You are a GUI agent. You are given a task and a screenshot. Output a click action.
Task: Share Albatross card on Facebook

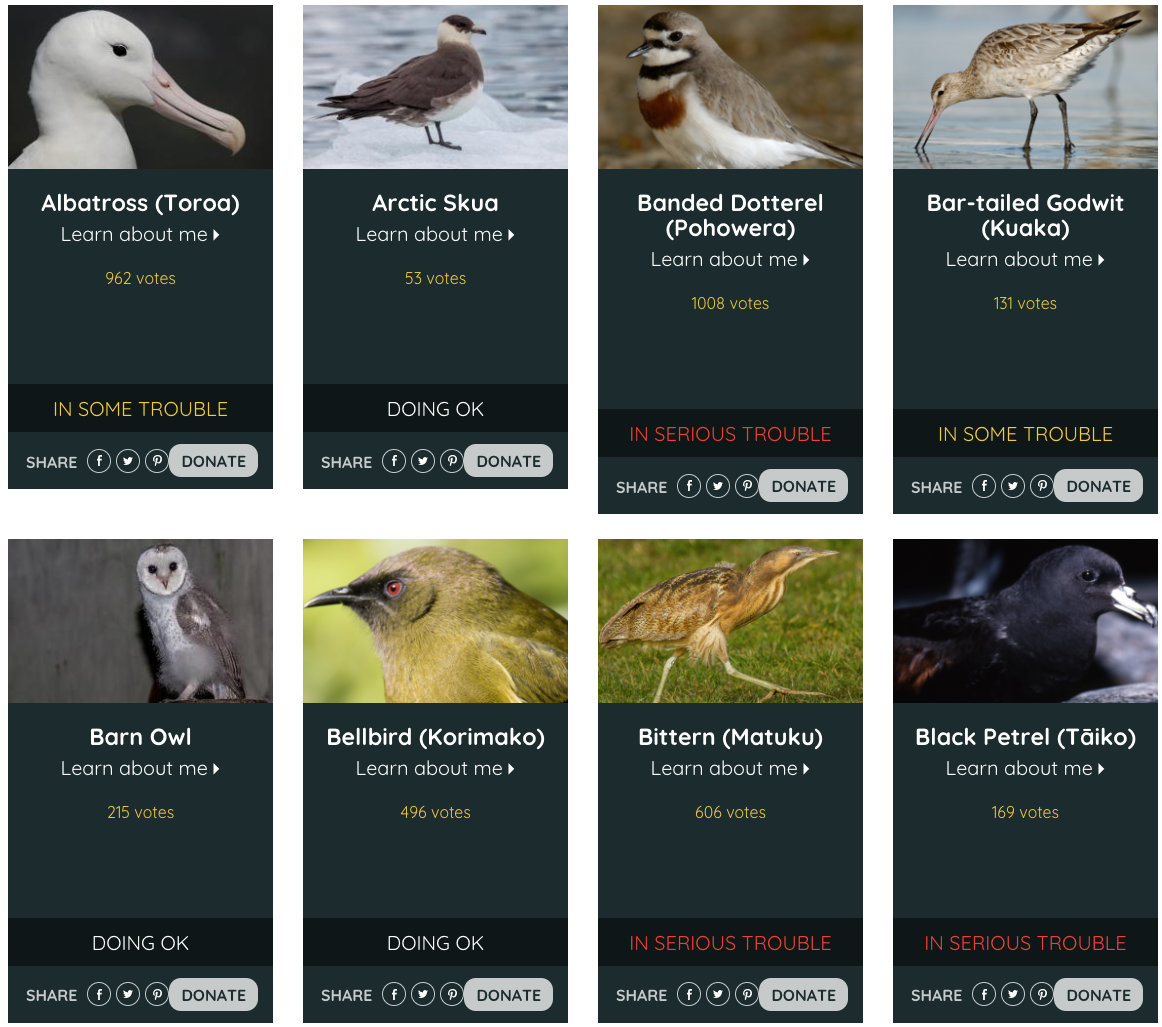(x=99, y=461)
